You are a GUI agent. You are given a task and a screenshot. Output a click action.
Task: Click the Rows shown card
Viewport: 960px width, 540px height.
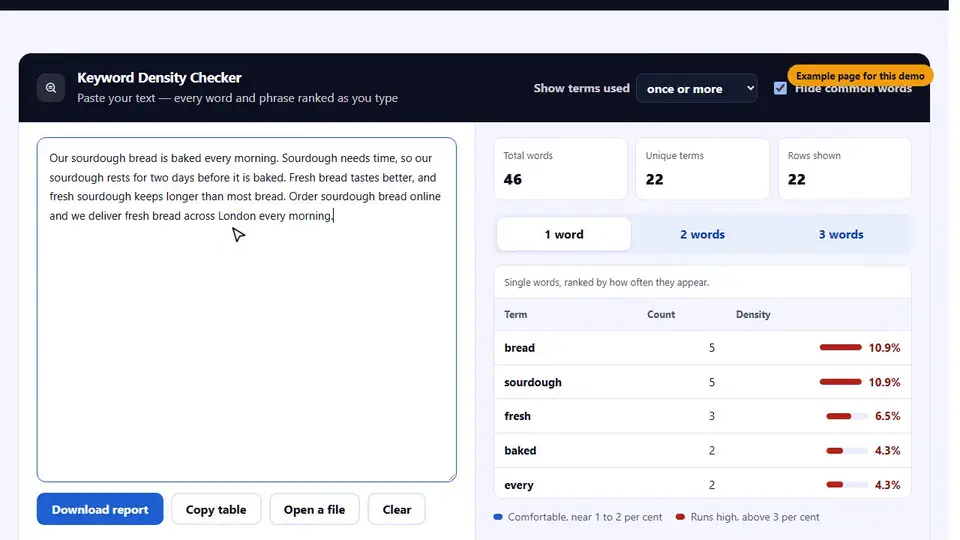(844, 168)
